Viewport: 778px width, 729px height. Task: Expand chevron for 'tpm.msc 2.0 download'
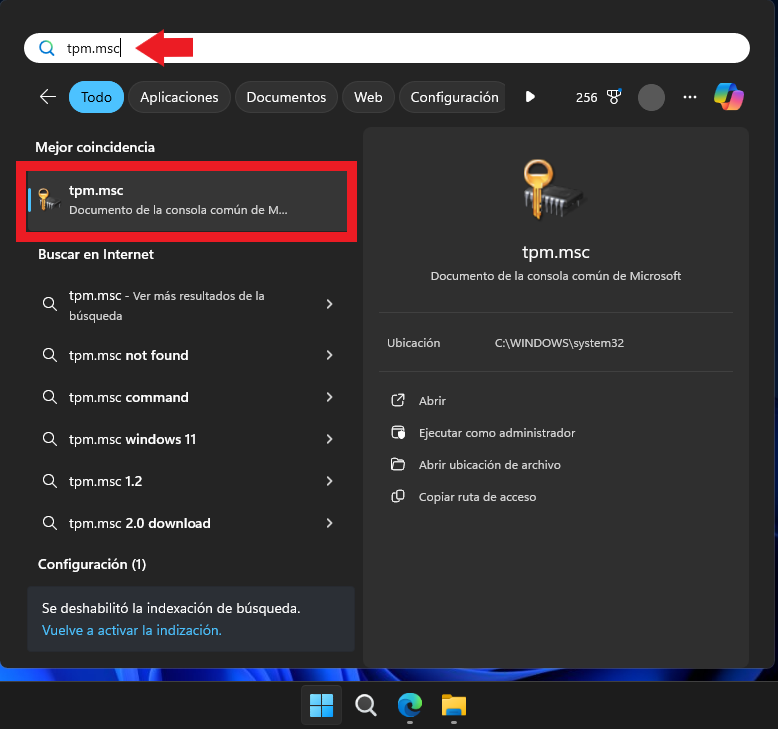[329, 523]
